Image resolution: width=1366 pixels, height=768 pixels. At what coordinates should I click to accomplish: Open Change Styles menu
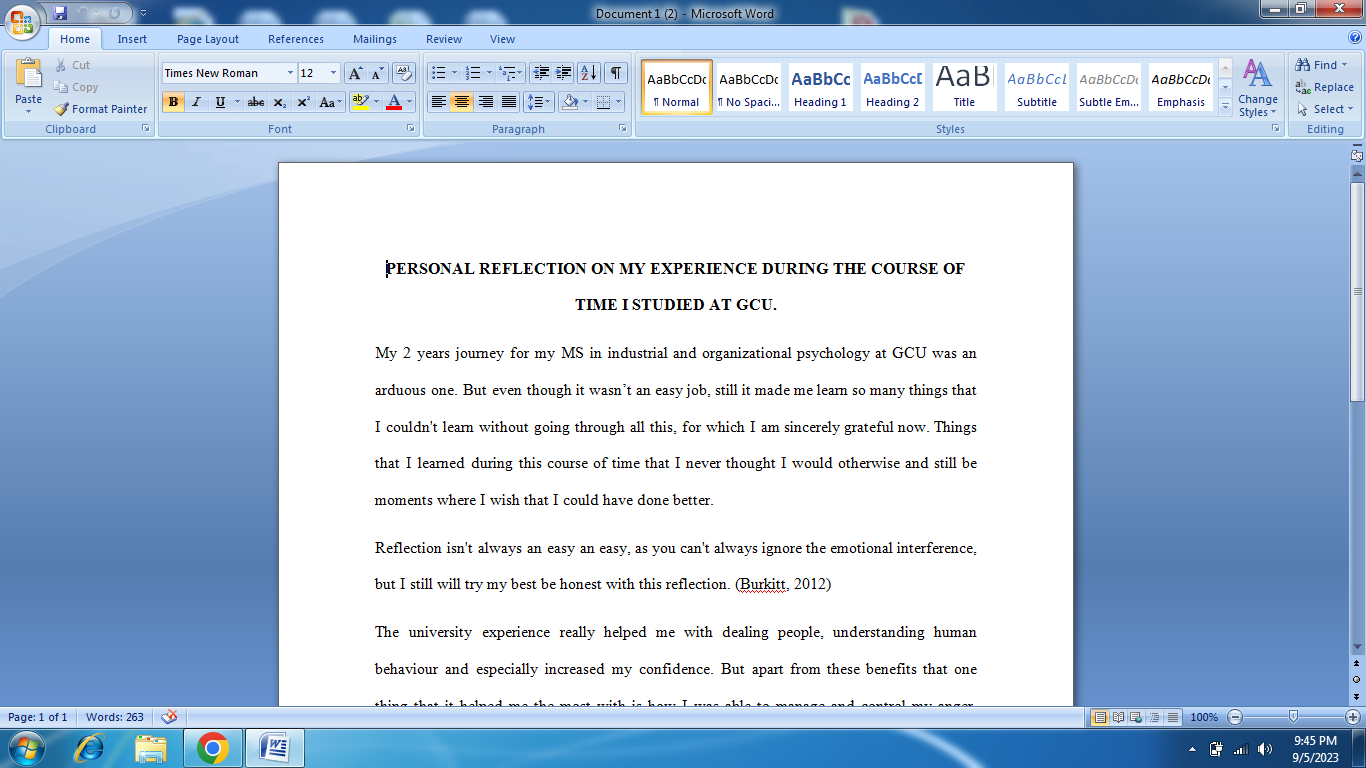click(x=1257, y=88)
